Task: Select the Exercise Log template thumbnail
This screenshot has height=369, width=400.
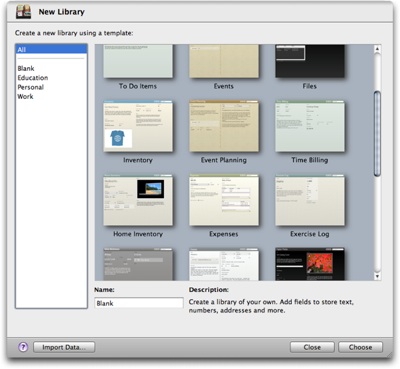Action: tap(310, 200)
